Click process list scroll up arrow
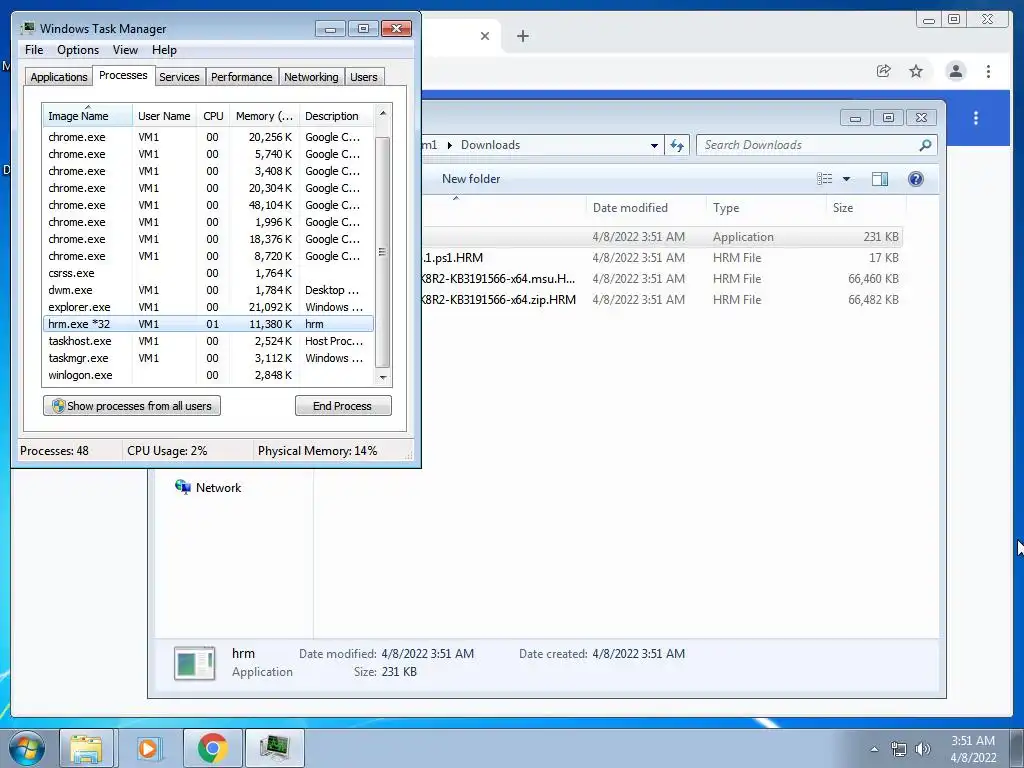The height and width of the screenshot is (768, 1024). 383,113
